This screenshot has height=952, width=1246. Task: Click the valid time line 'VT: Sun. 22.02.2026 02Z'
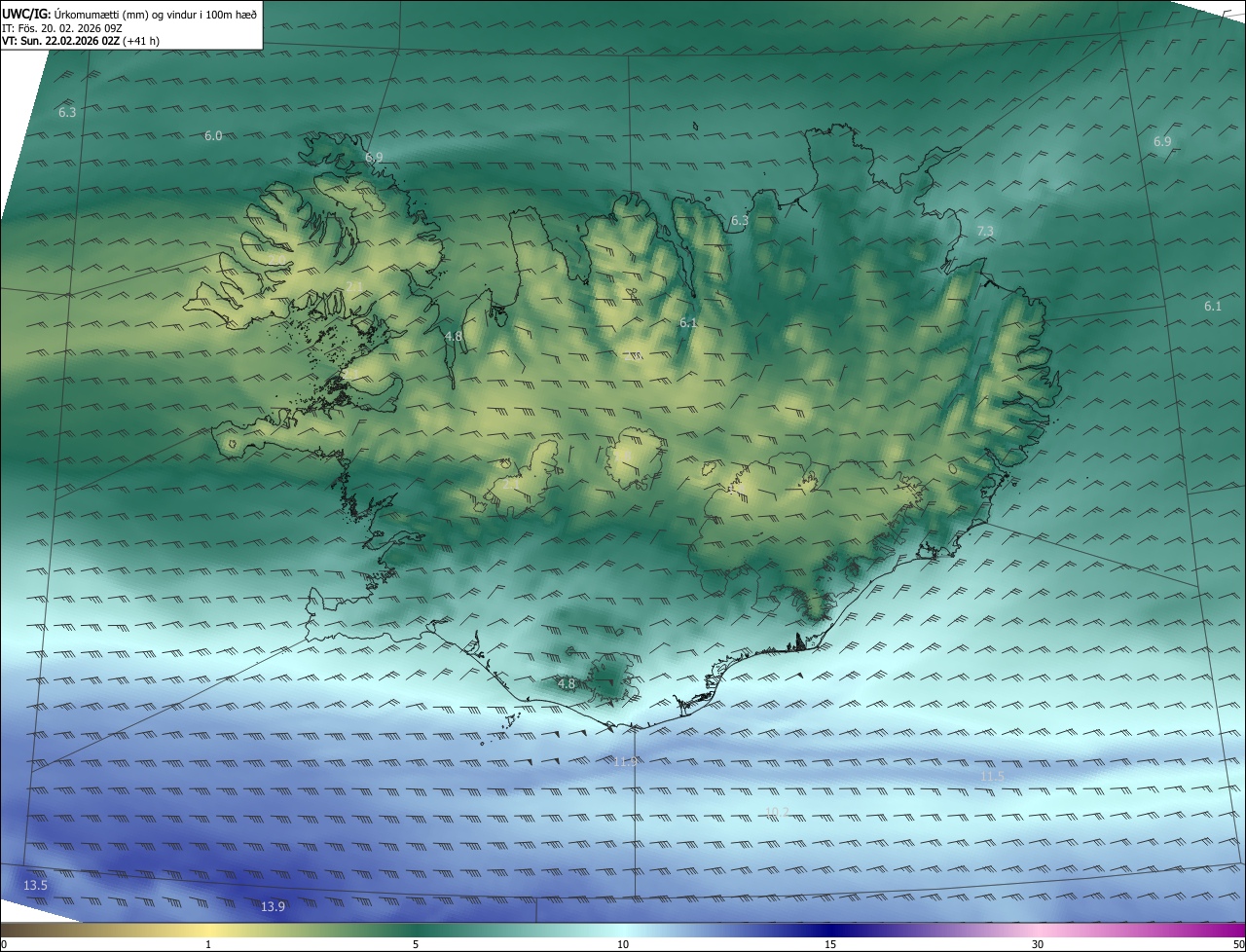pos(61,42)
